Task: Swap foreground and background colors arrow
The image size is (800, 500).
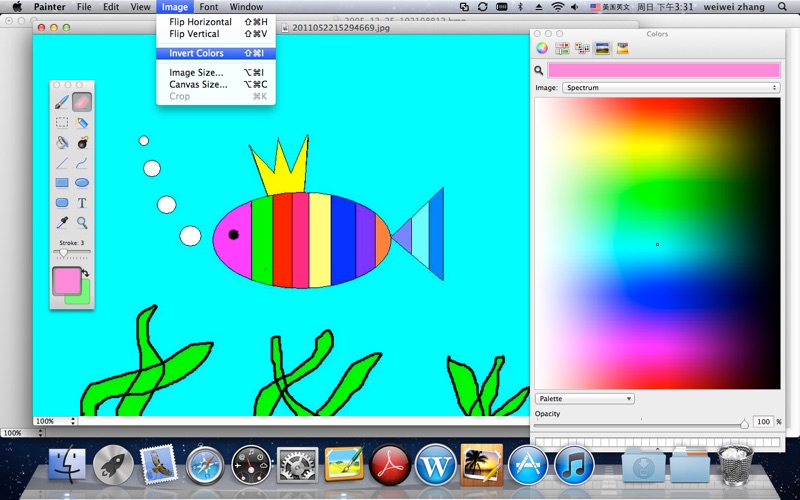Action: 86,273
